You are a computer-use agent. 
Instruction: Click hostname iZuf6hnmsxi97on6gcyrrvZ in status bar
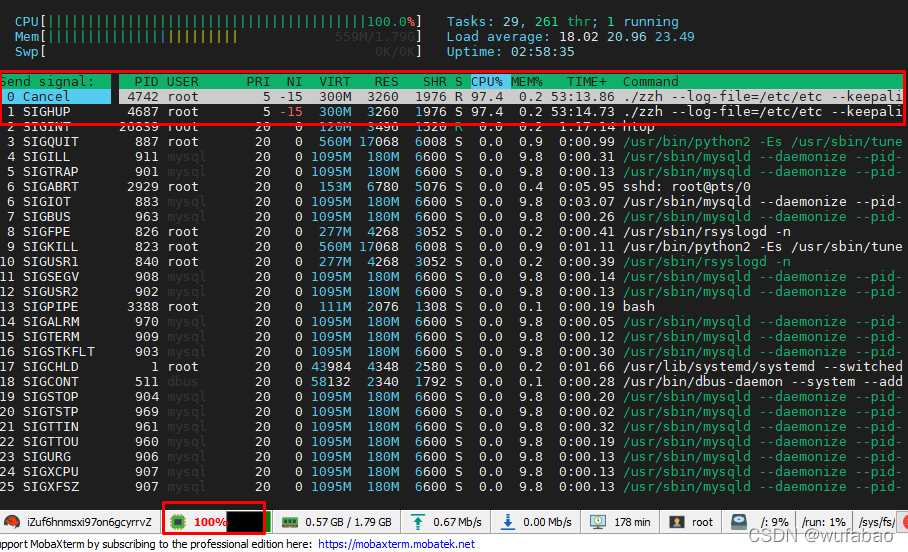tap(89, 522)
